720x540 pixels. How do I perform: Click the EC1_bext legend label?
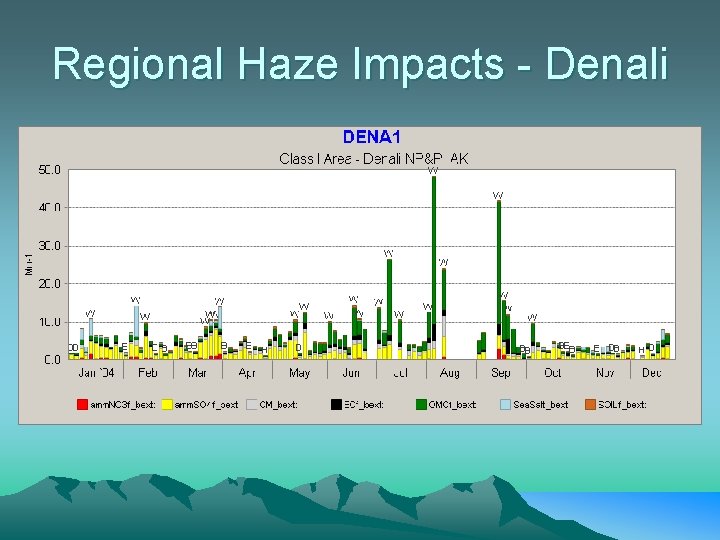pos(364,405)
